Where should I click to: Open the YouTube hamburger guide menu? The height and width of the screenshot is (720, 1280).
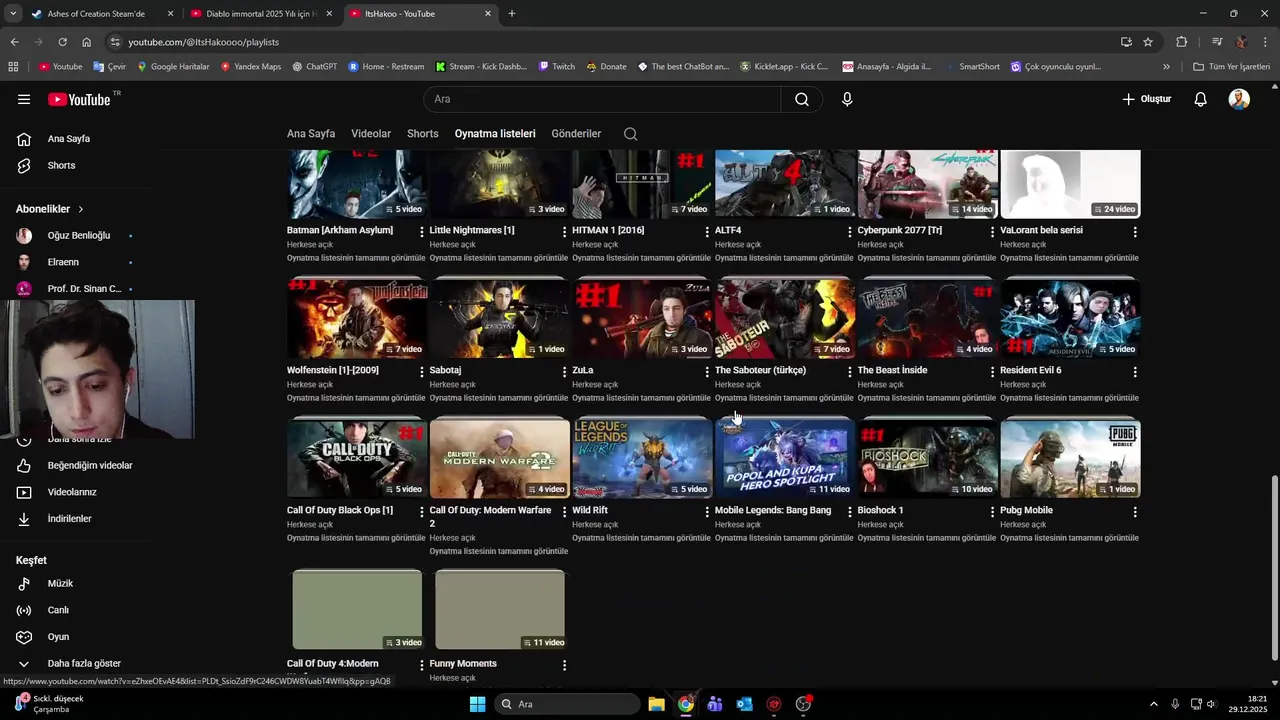point(24,99)
